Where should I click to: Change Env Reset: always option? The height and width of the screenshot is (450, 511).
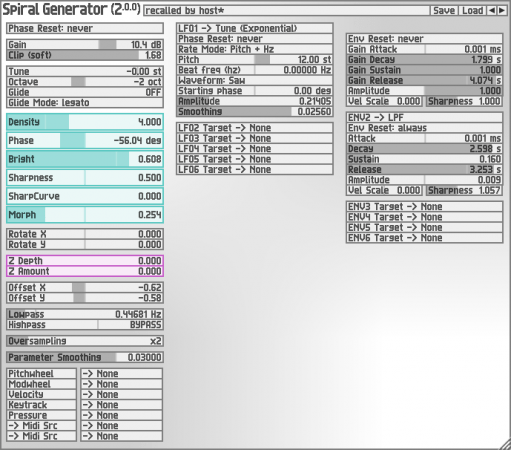425,128
